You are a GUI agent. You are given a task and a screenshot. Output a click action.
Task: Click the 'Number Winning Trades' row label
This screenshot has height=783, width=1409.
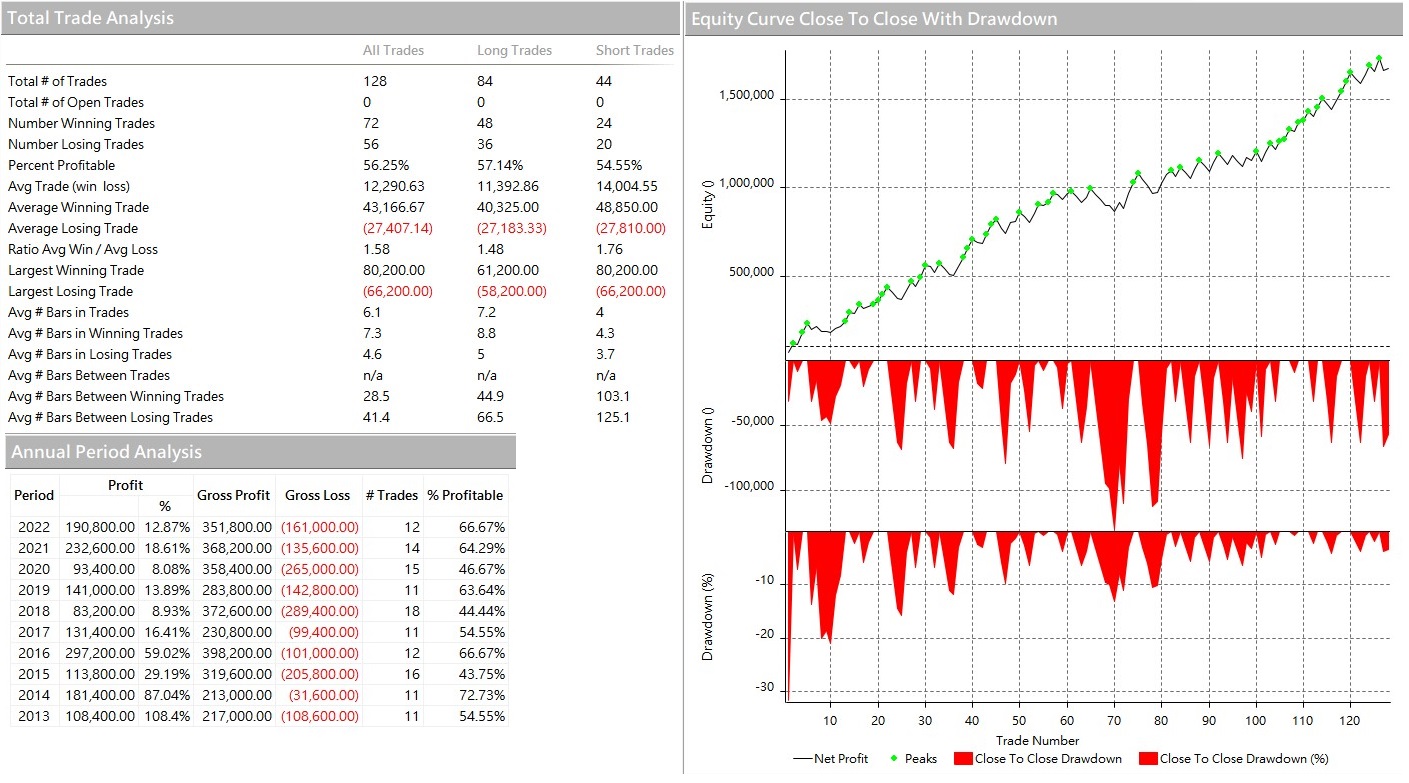pyautogui.click(x=81, y=124)
